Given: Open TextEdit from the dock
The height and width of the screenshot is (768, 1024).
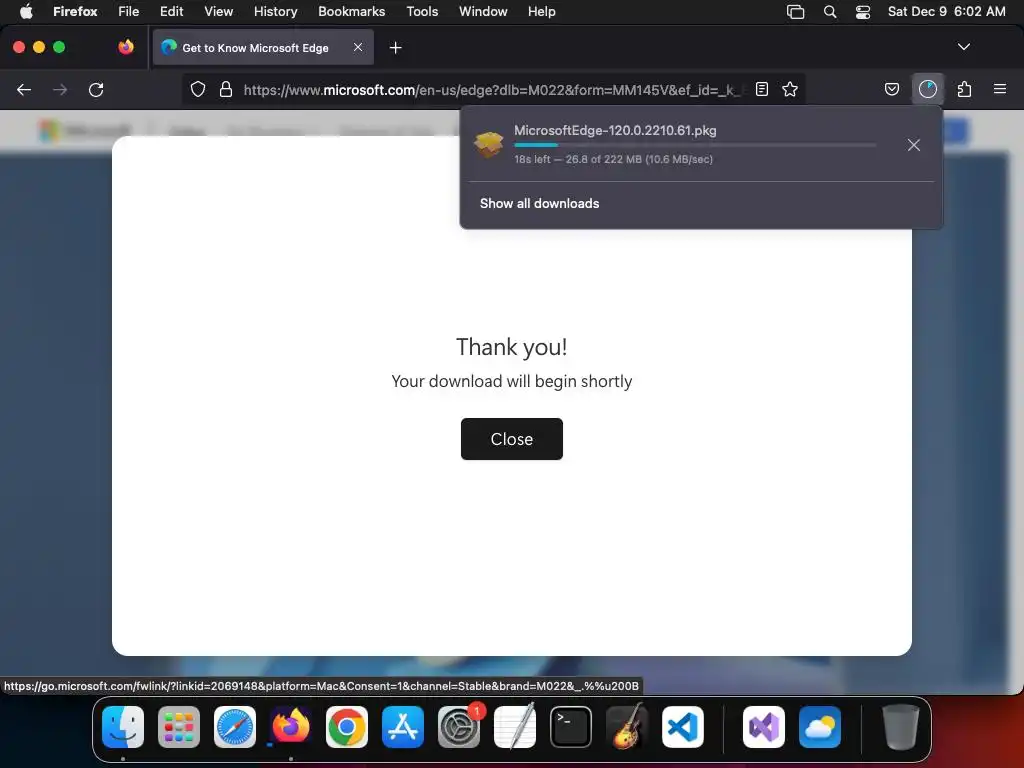Looking at the screenshot, I should (515, 727).
